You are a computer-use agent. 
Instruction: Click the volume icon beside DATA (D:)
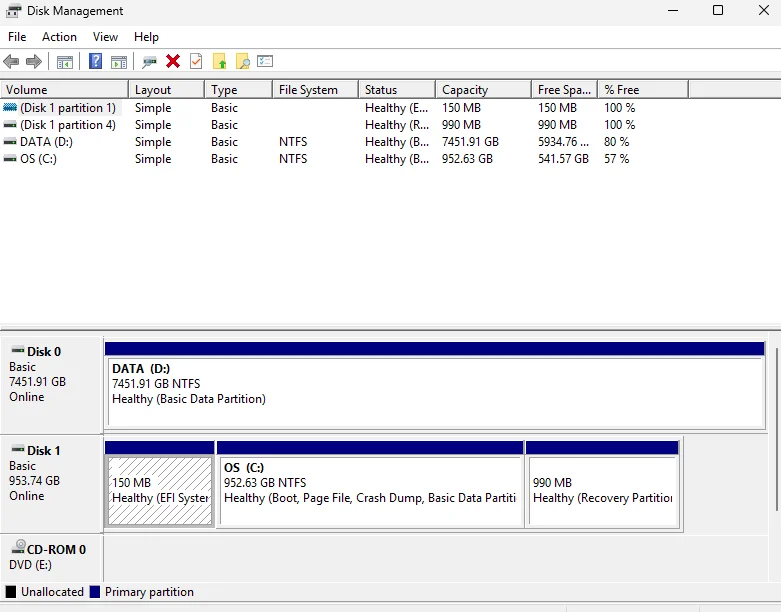10,142
